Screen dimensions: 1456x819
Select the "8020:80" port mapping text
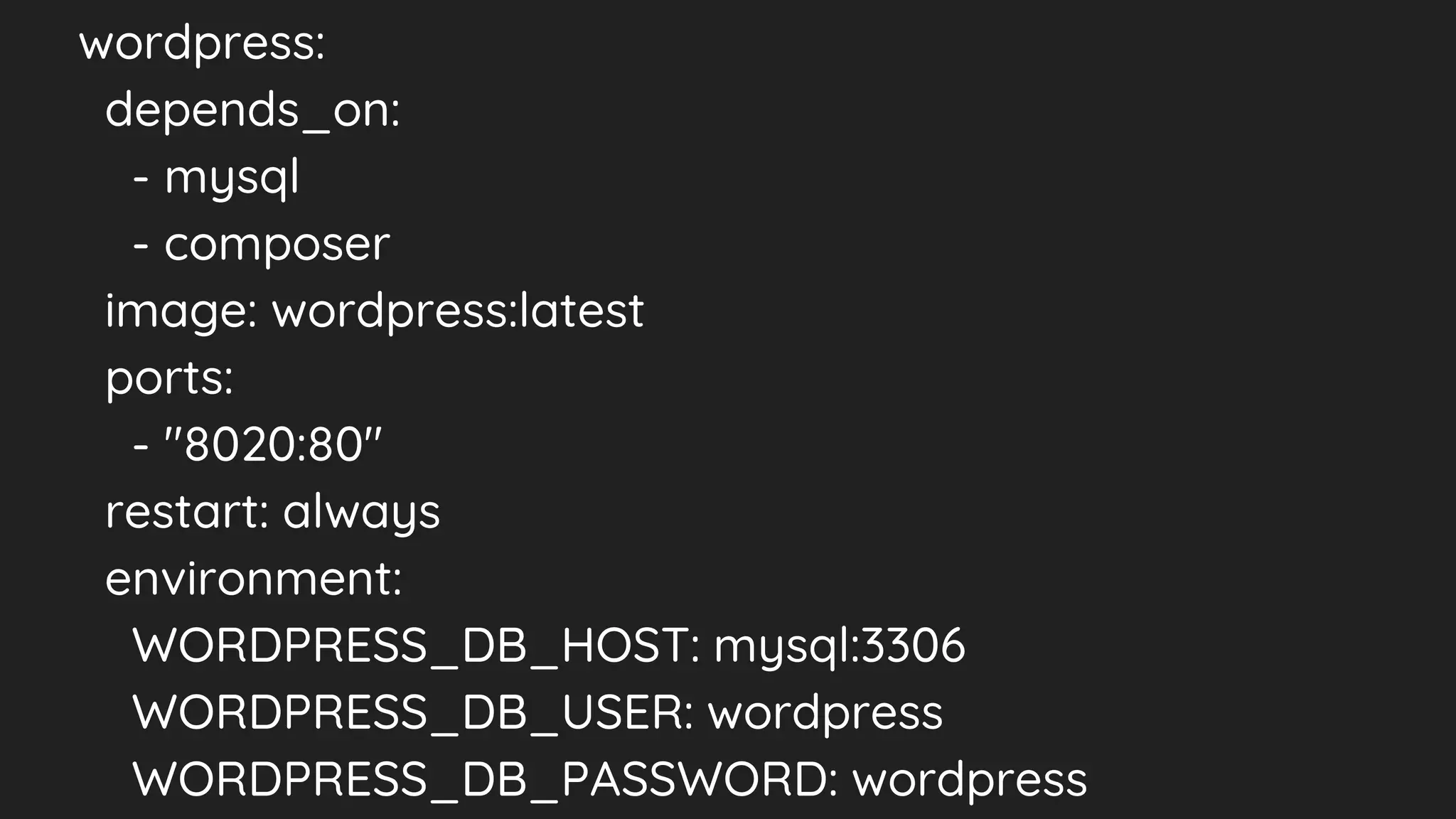[x=273, y=445]
